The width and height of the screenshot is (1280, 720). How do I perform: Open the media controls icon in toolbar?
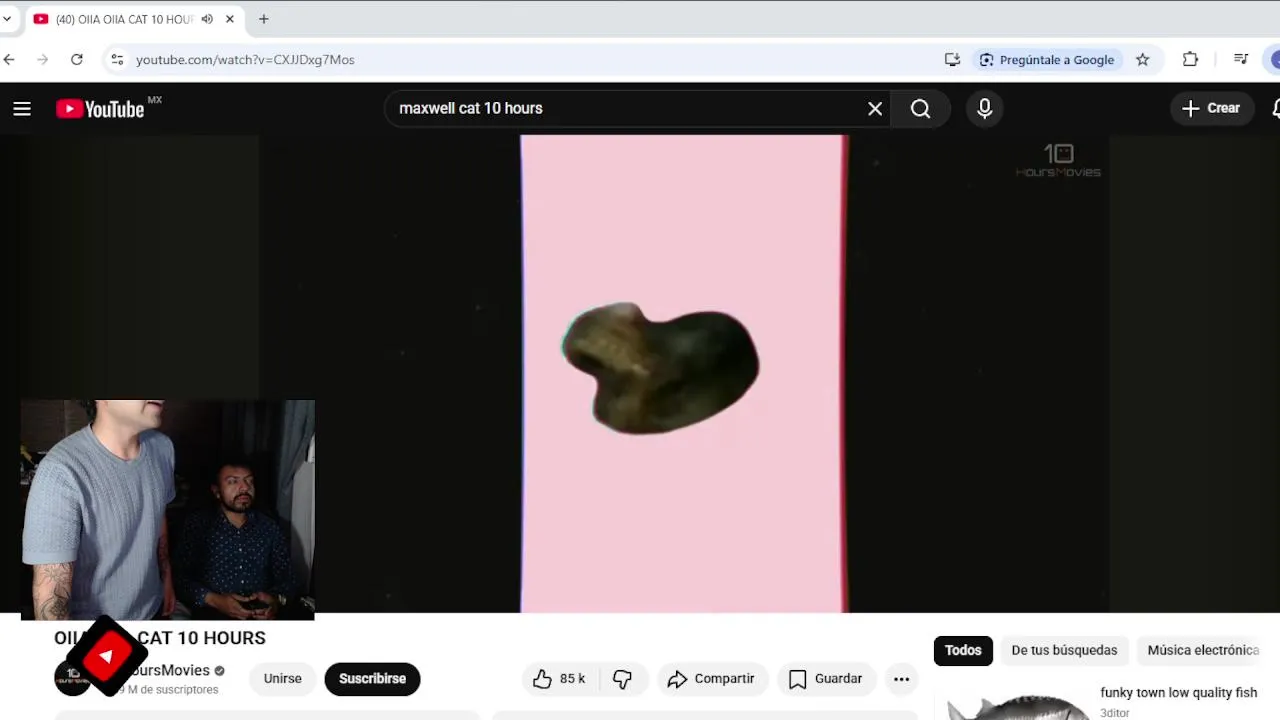[1241, 60]
